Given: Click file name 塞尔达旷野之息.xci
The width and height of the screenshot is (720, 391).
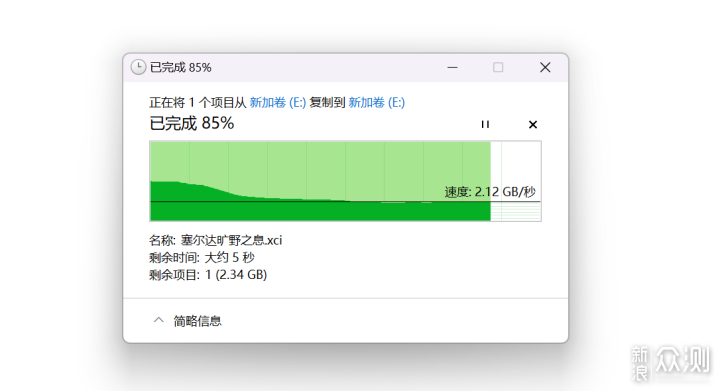Looking at the screenshot, I should [231, 240].
